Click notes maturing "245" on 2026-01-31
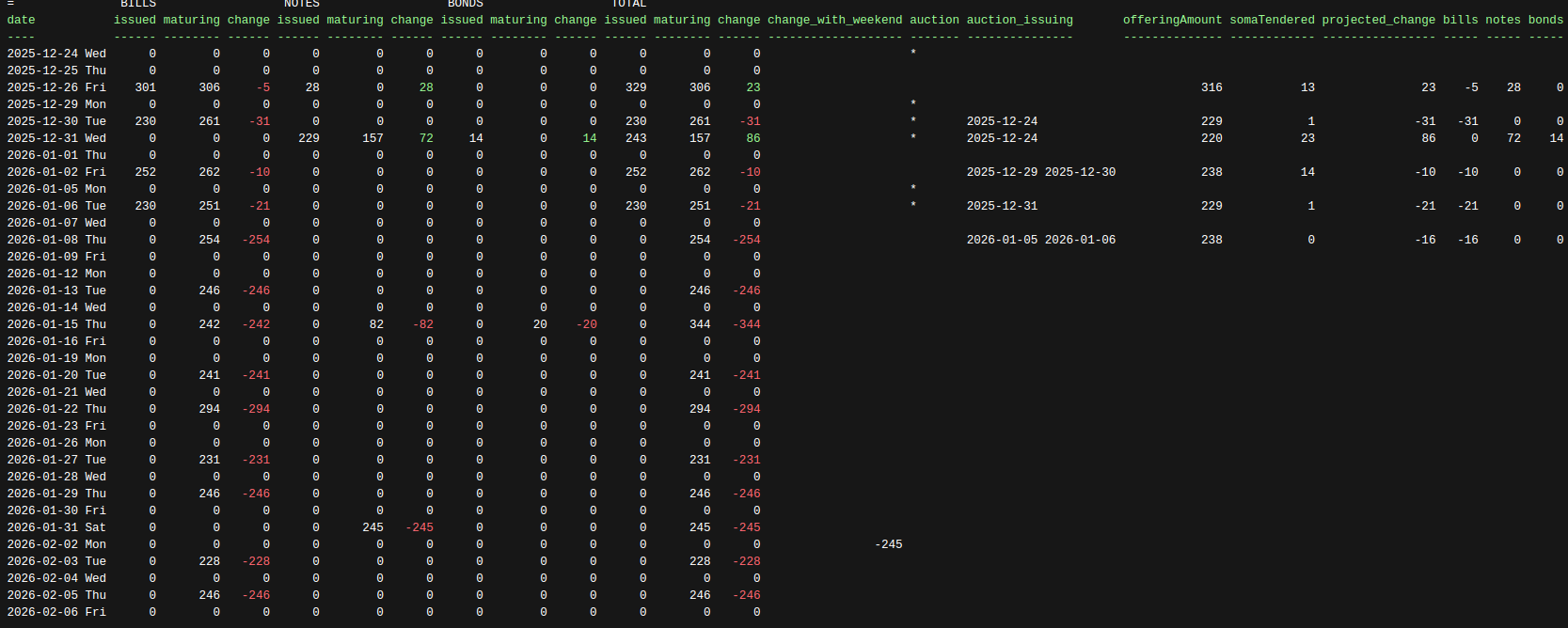The height and width of the screenshot is (628, 1568). coord(373,527)
